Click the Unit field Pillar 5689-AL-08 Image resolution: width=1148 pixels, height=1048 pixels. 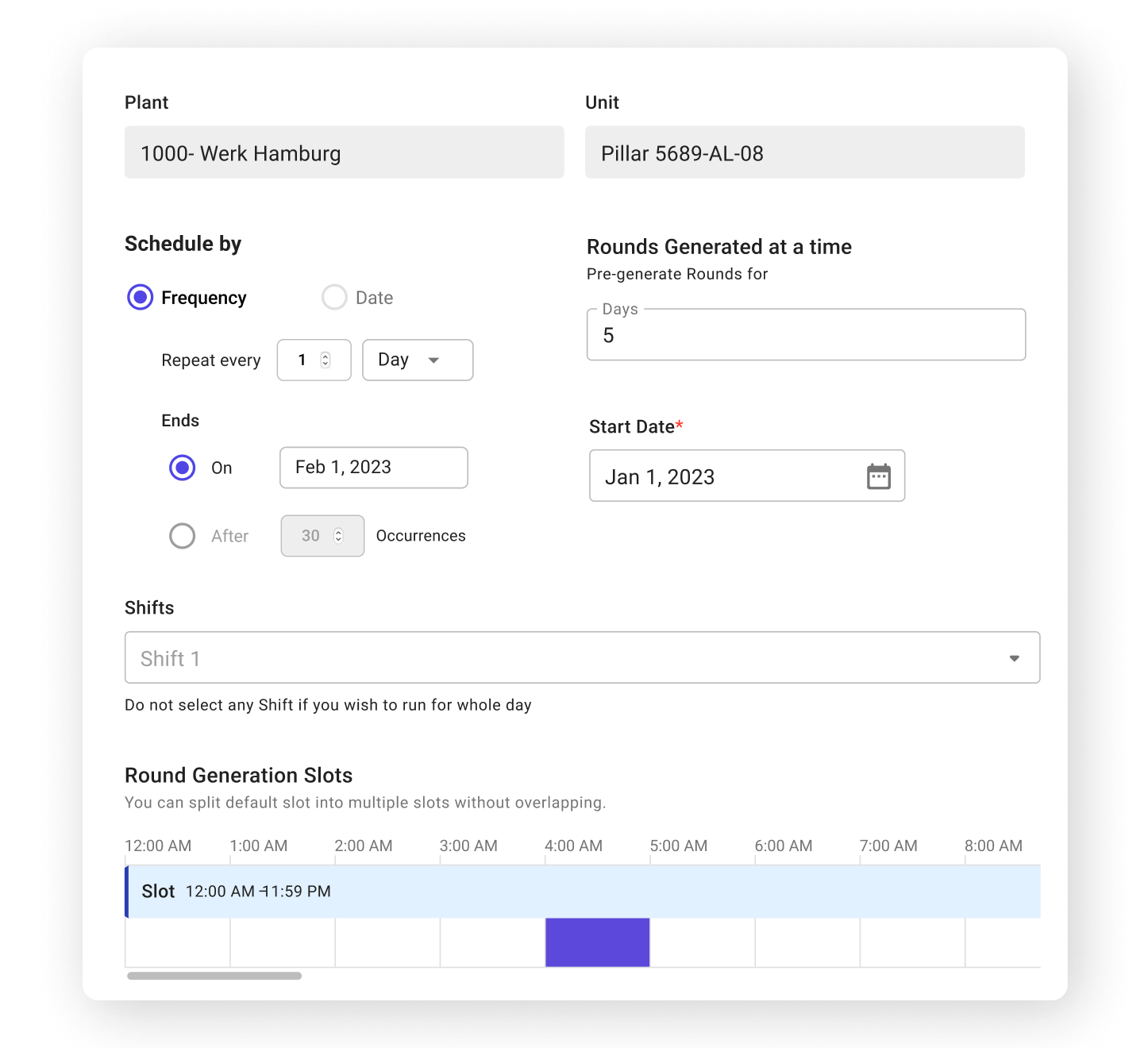coord(804,152)
